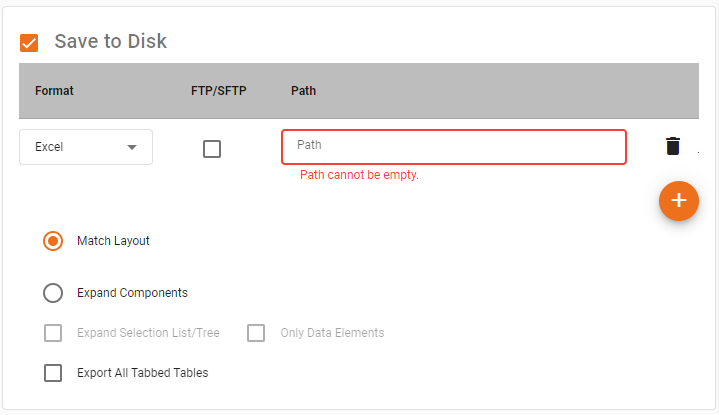
Task: Check the Expand Selection List/Tree box
Action: pyautogui.click(x=54, y=333)
